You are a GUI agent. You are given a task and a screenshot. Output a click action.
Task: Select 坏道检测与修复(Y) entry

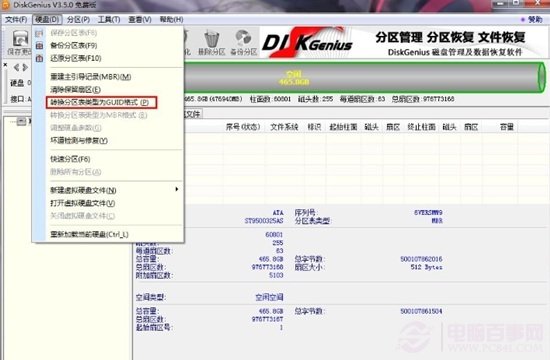pyautogui.click(x=79, y=140)
